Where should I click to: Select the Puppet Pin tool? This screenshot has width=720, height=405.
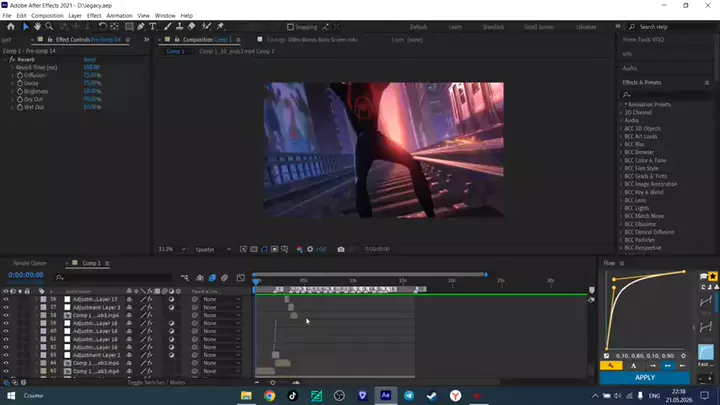[221, 27]
